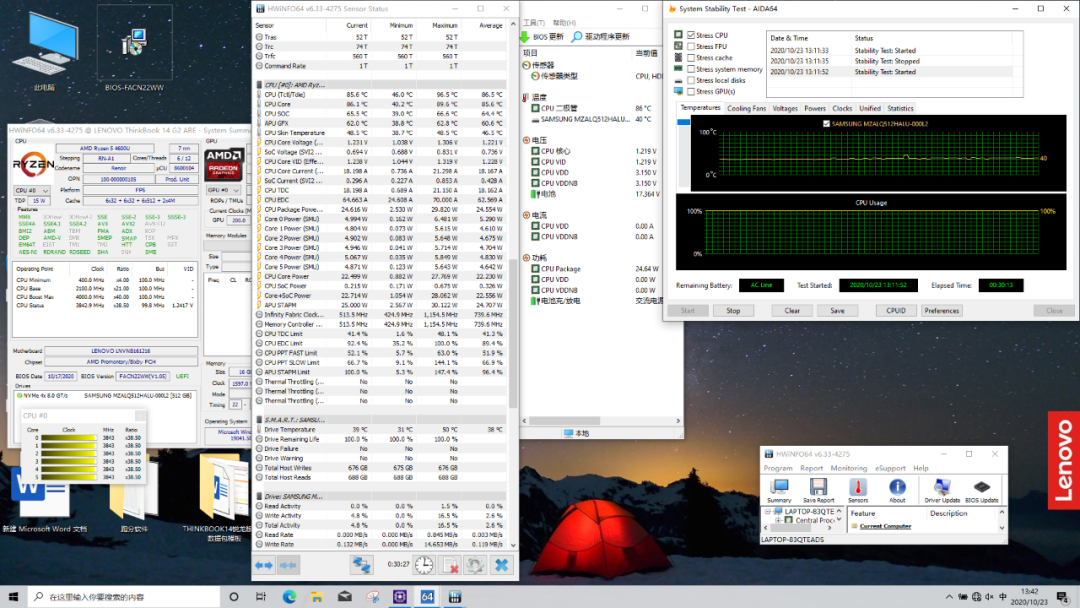The width and height of the screenshot is (1080, 608).
Task: Click the Preferences button in AIDA64
Action: coord(941,310)
